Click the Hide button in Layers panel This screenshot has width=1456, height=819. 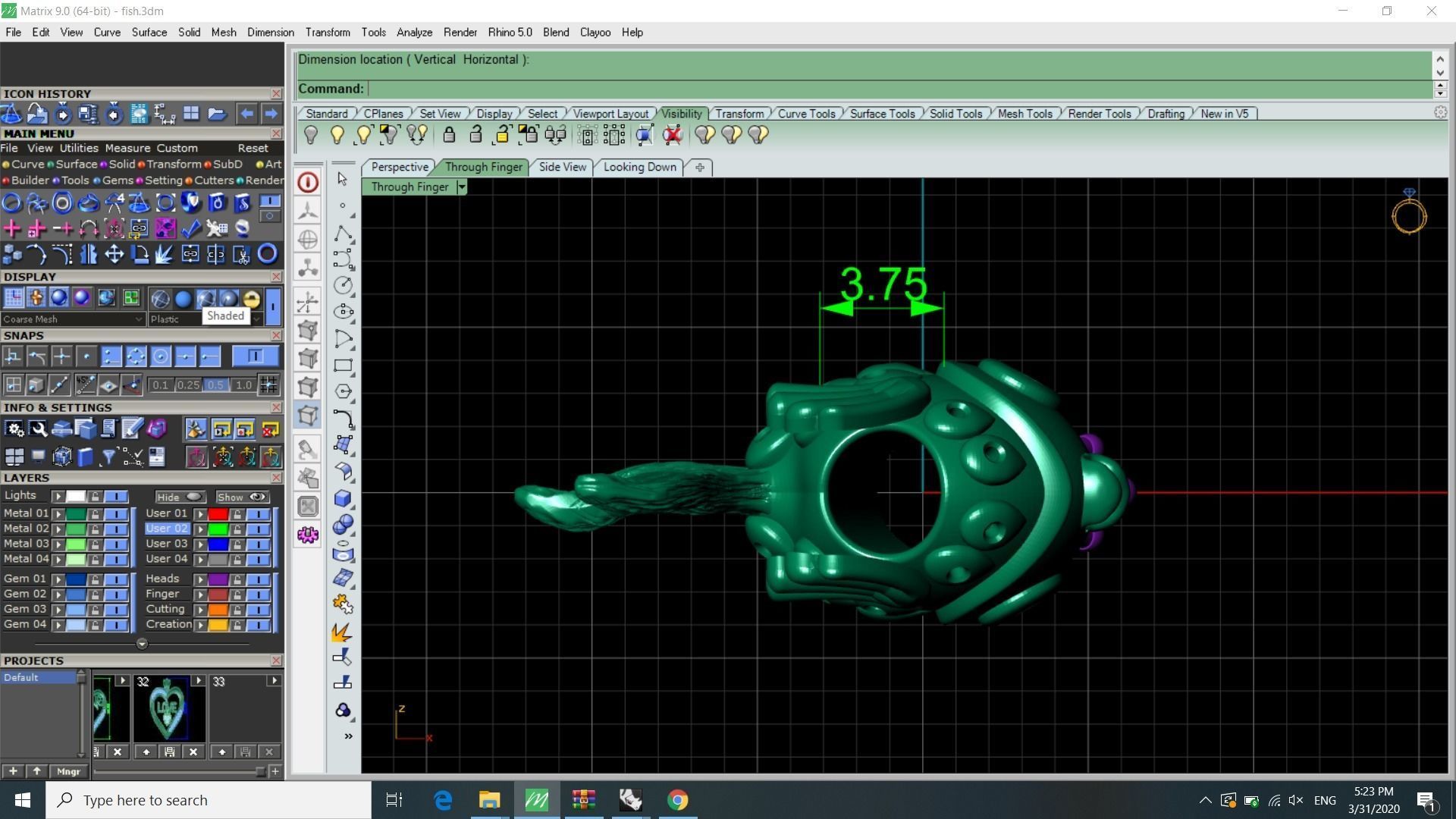(180, 497)
